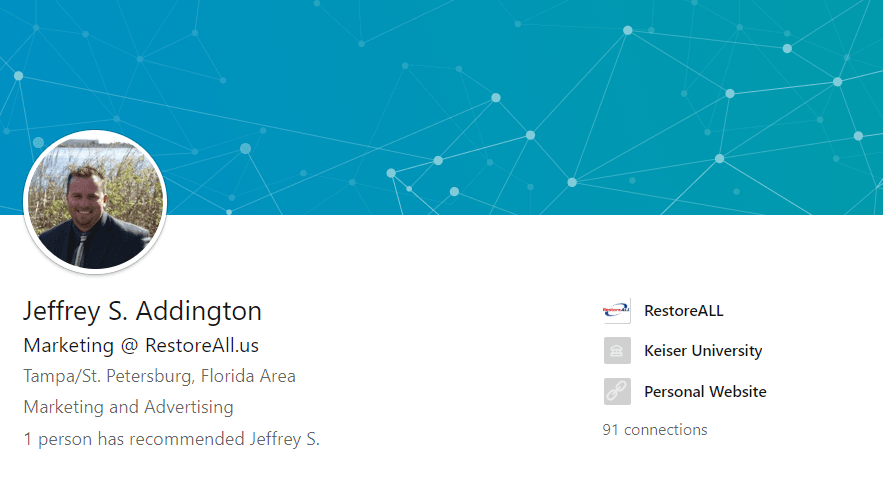Click 'Jeffrey S.' in the recommendation line
The image size is (883, 477).
point(285,439)
